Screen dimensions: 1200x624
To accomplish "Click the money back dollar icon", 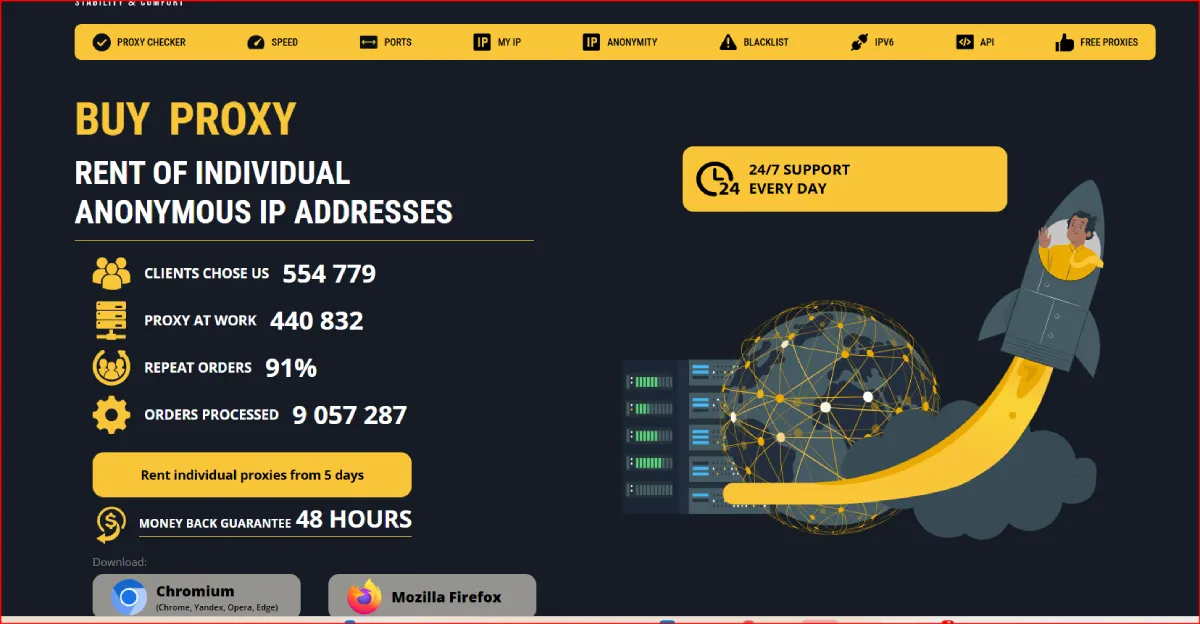I will [110, 522].
